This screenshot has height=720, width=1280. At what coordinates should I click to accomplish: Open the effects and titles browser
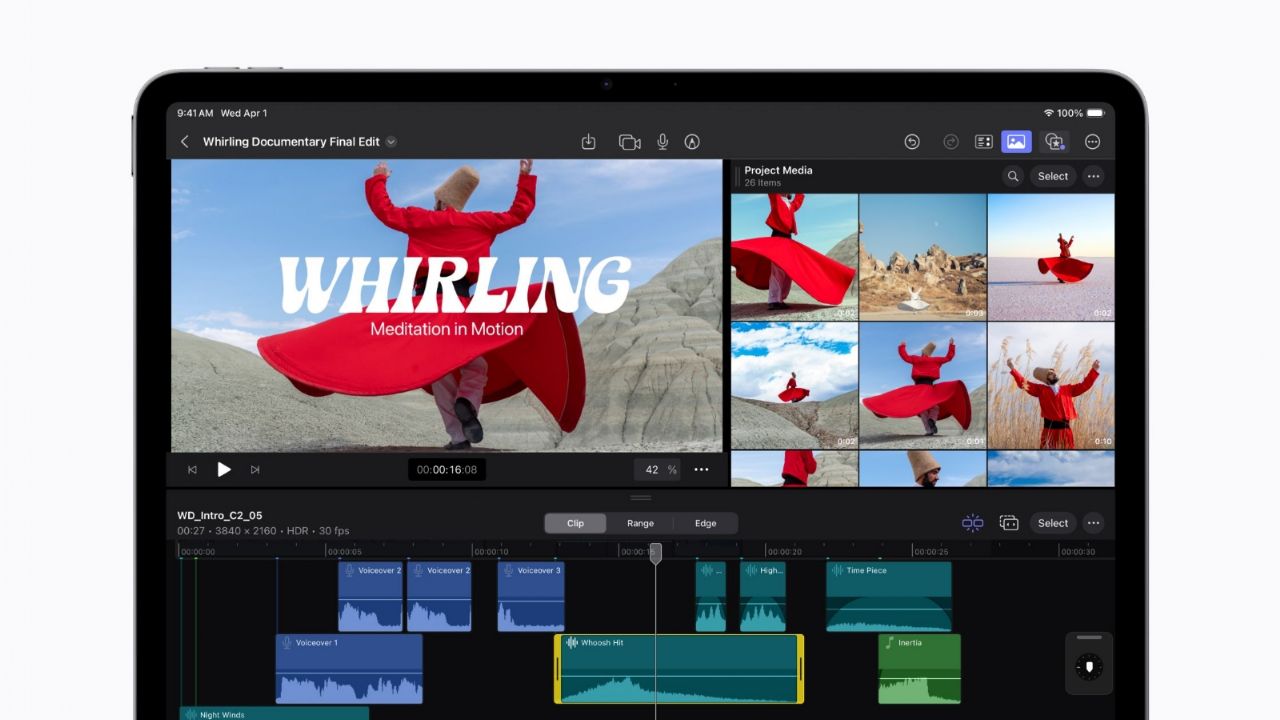(x=1054, y=142)
